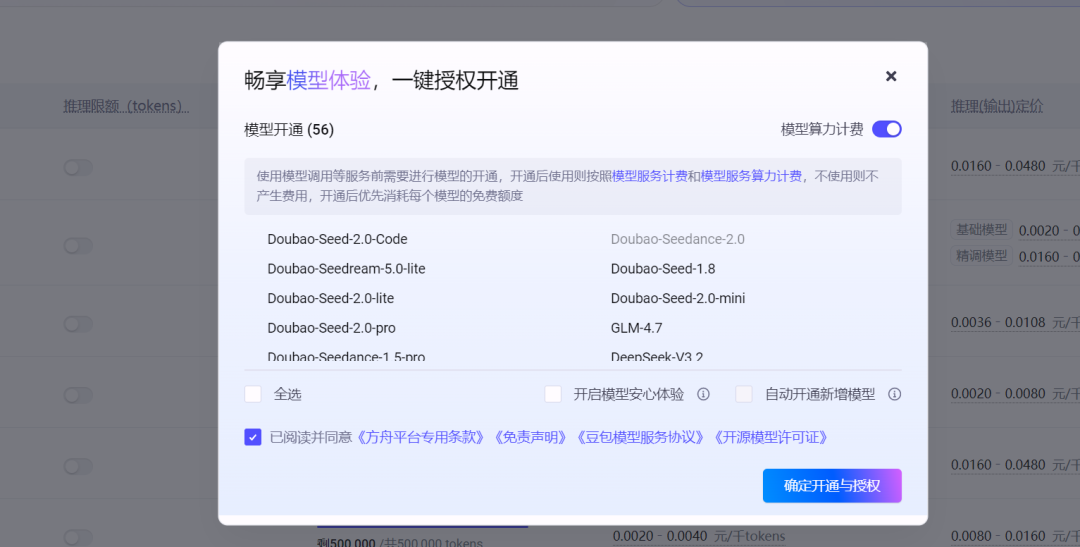Check the 自动开通新增模型 checkbox
The image size is (1080, 547).
pos(744,394)
